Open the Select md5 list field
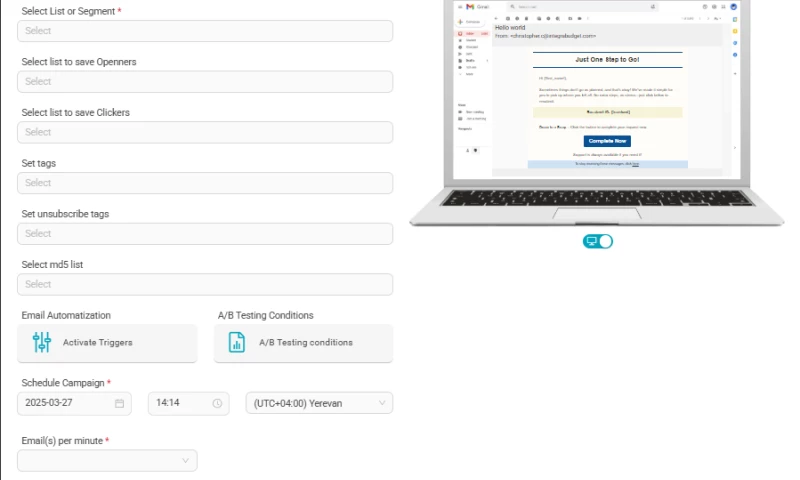This screenshot has width=800, height=480. click(x=205, y=284)
